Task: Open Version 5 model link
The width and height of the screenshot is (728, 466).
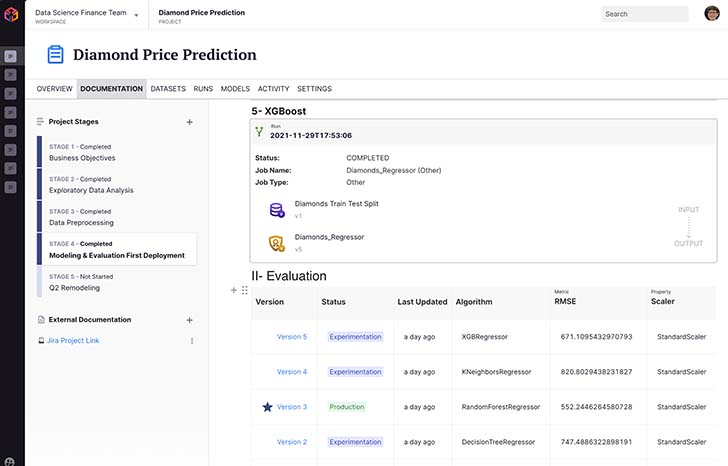Action: [292, 337]
